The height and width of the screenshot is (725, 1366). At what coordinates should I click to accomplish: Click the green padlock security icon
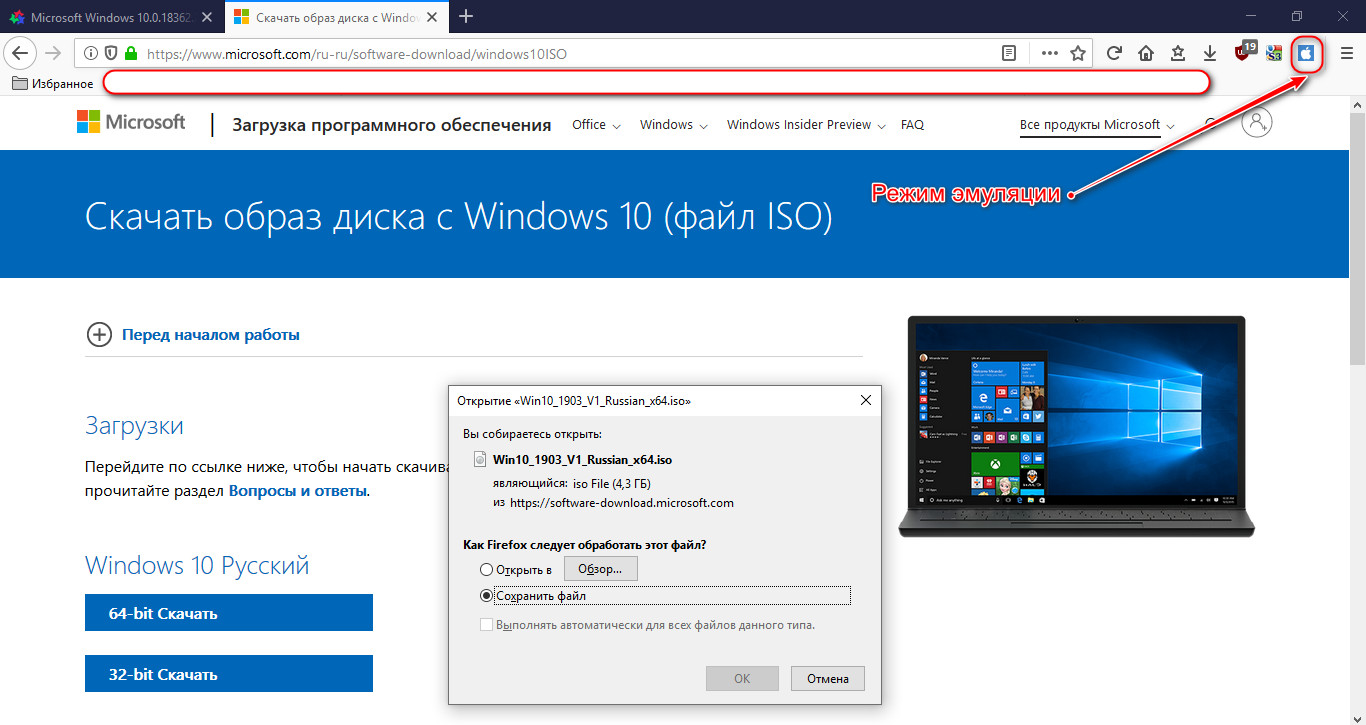131,54
